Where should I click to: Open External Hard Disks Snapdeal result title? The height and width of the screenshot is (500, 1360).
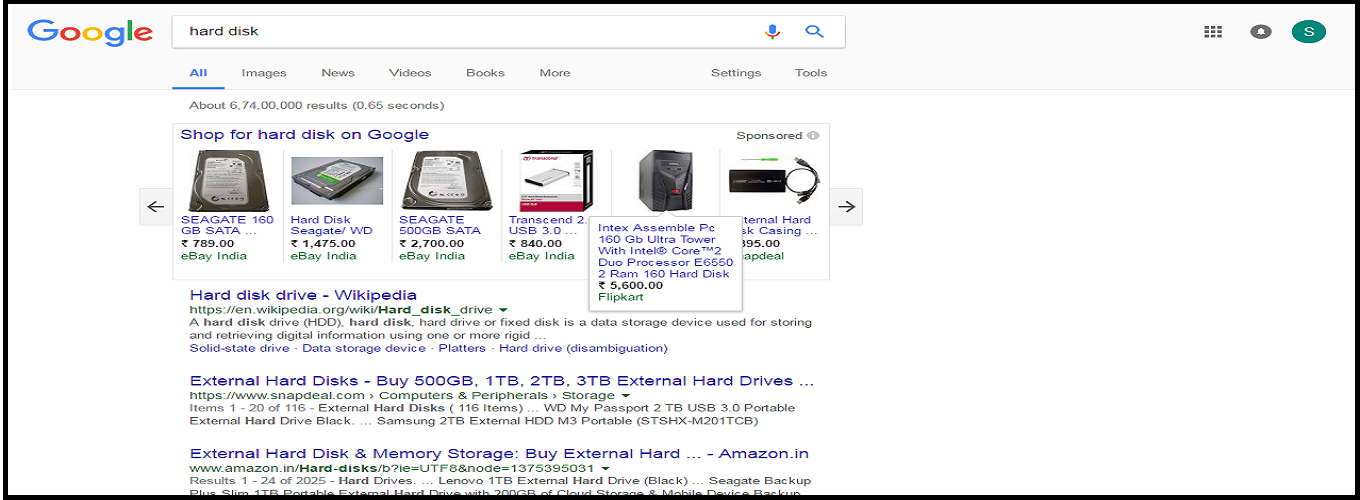[x=502, y=381]
